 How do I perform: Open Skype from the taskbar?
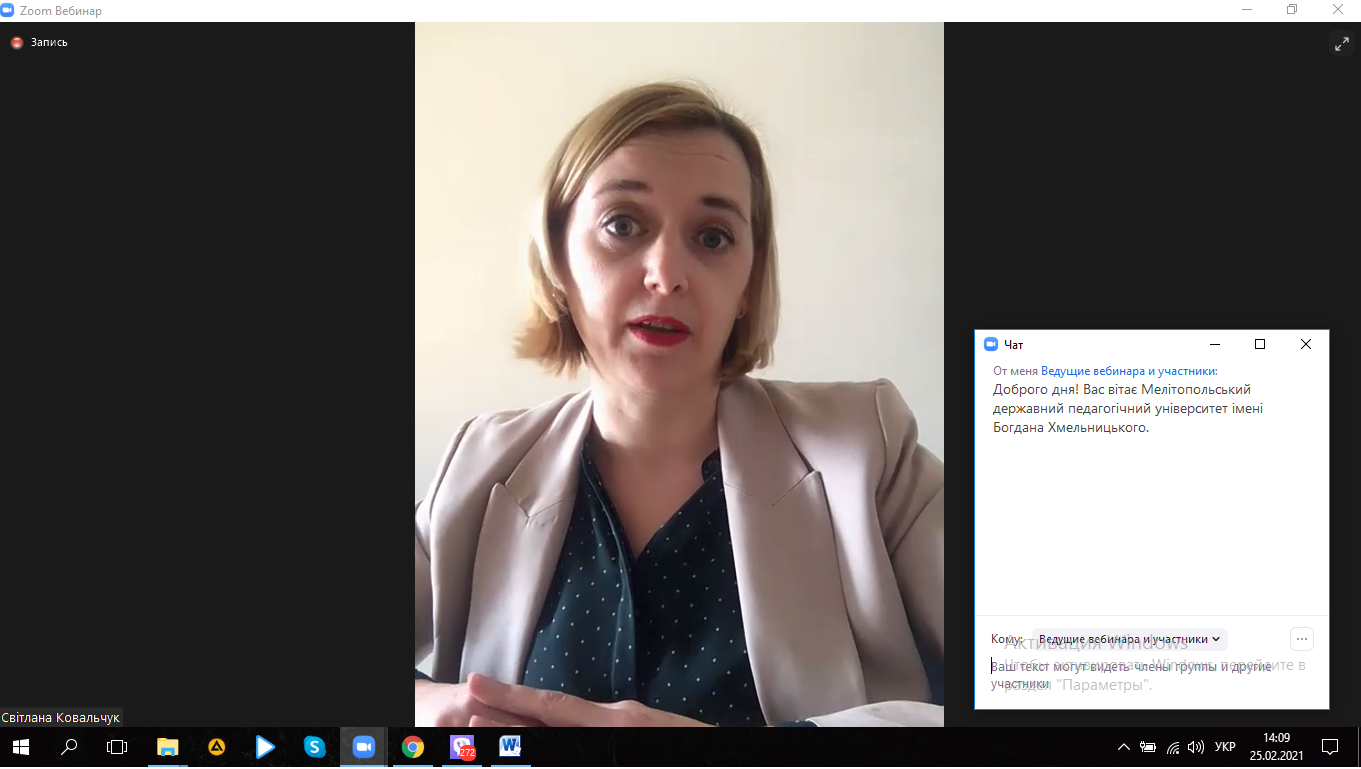click(315, 747)
